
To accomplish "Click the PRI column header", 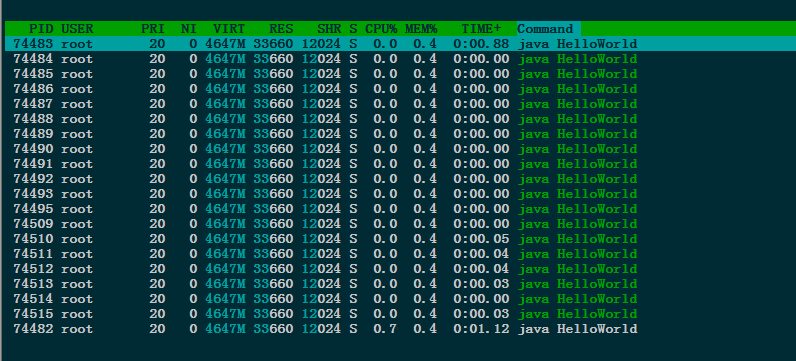I will pos(153,29).
